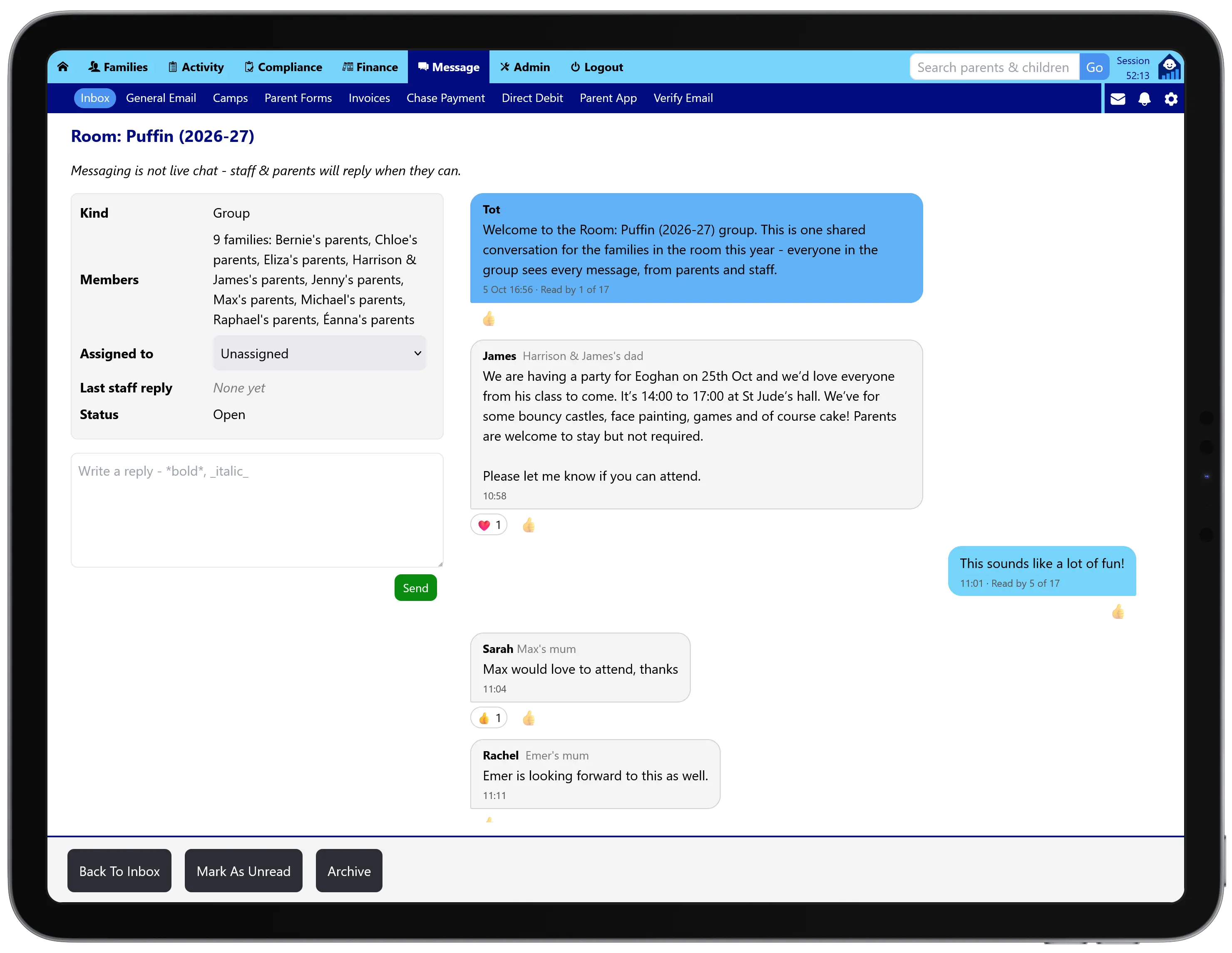Open the Parent App tab
This screenshot has height=953, width=1232.
click(x=608, y=98)
